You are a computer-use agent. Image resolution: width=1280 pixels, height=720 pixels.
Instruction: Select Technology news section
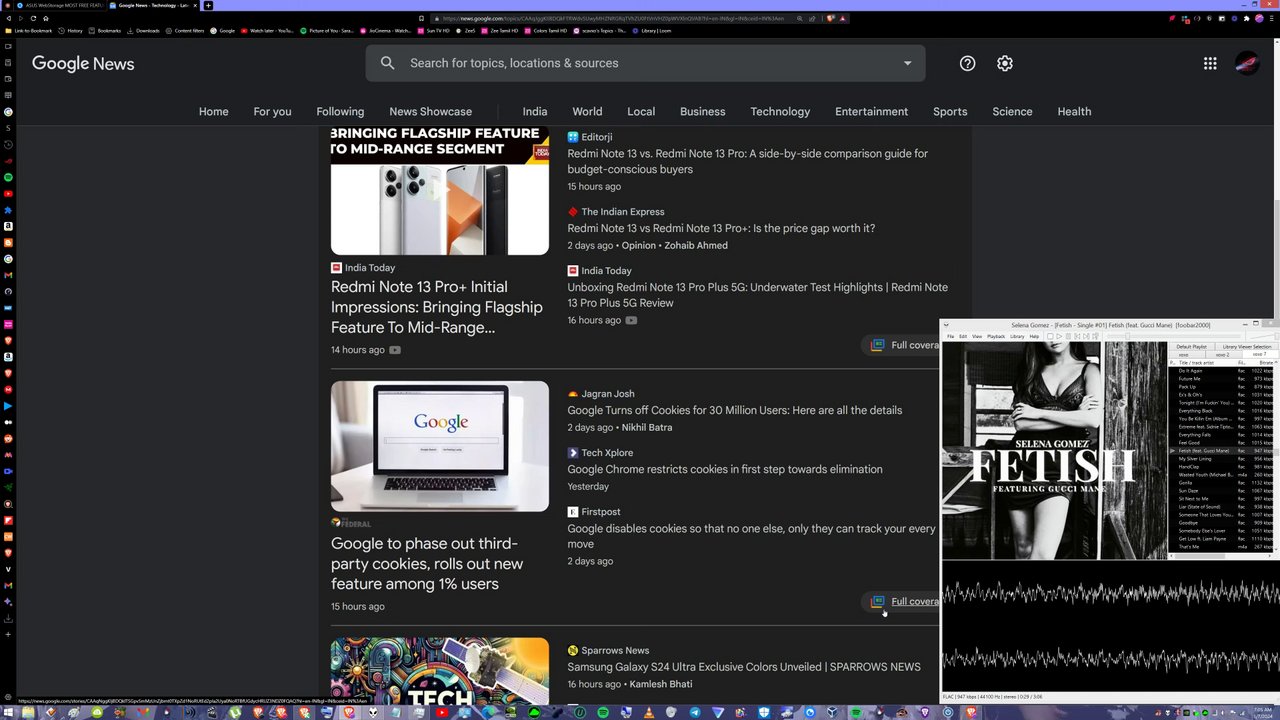pyautogui.click(x=780, y=111)
